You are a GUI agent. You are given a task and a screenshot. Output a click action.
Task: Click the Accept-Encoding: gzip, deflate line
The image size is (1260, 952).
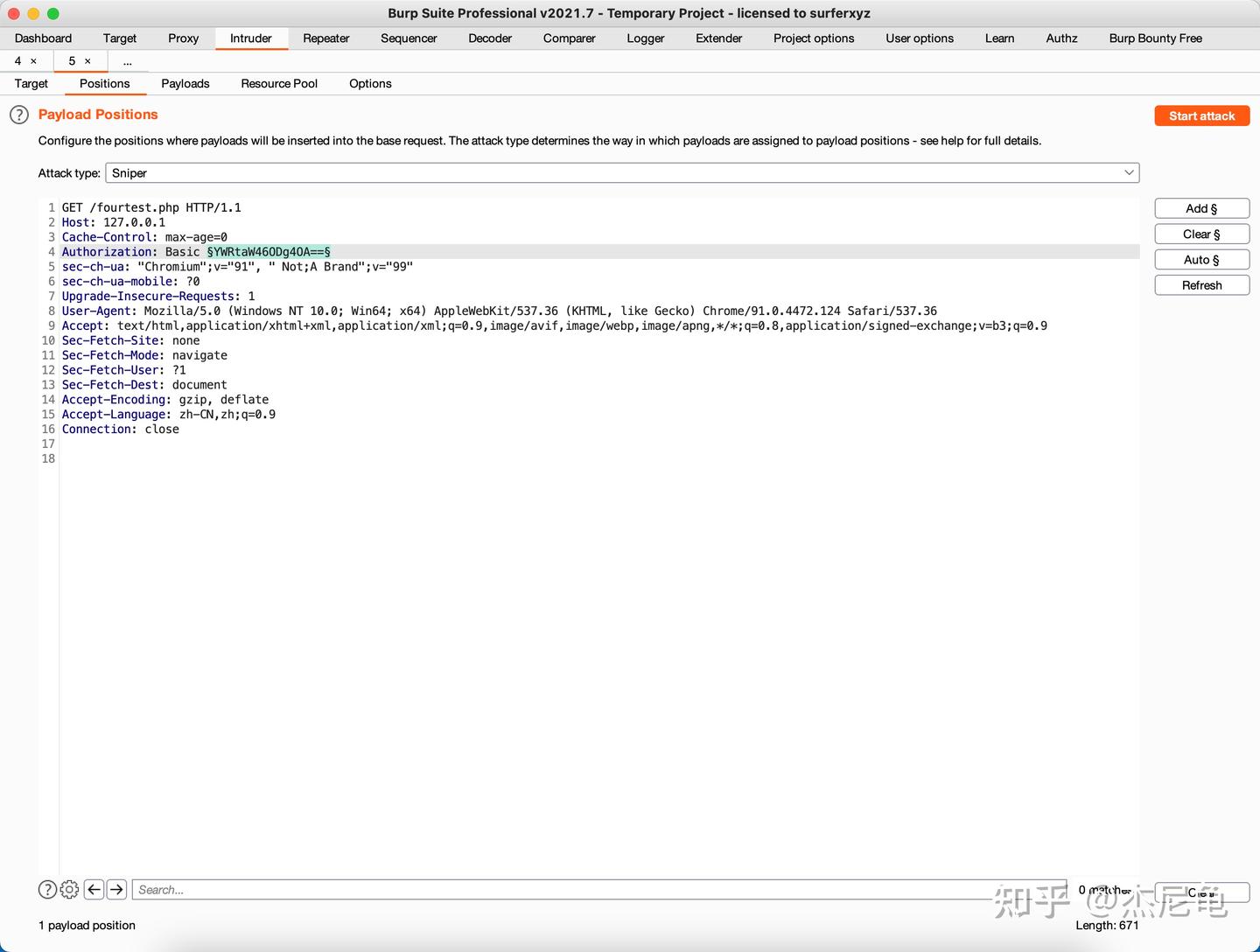[165, 400]
